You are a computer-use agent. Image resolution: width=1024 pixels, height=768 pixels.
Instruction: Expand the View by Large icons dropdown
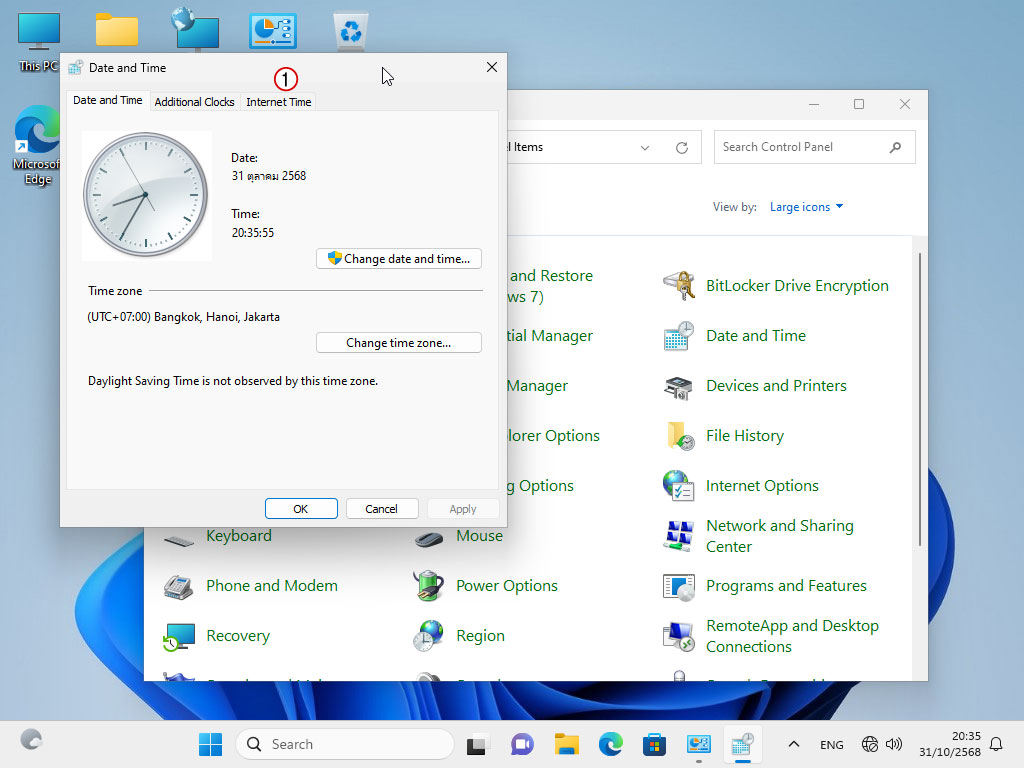[x=806, y=207]
